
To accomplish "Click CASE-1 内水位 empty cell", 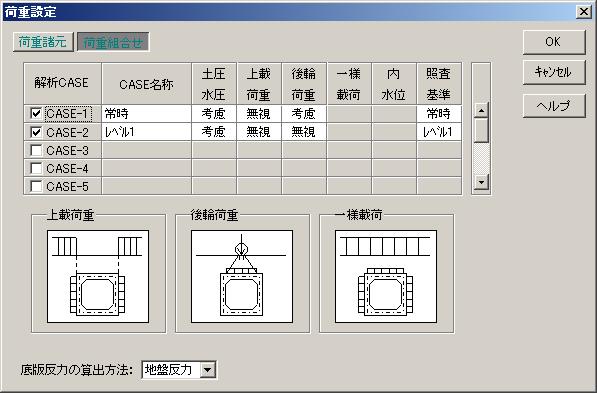I will (x=394, y=114).
